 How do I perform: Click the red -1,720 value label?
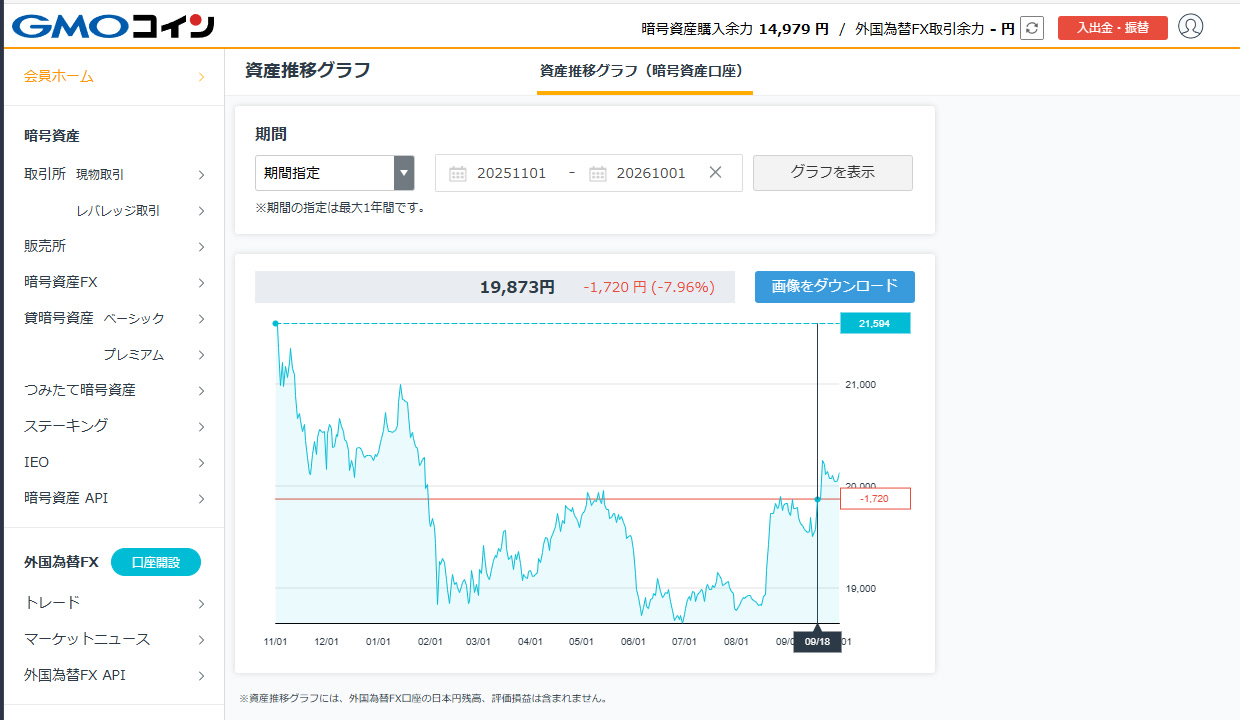(875, 498)
